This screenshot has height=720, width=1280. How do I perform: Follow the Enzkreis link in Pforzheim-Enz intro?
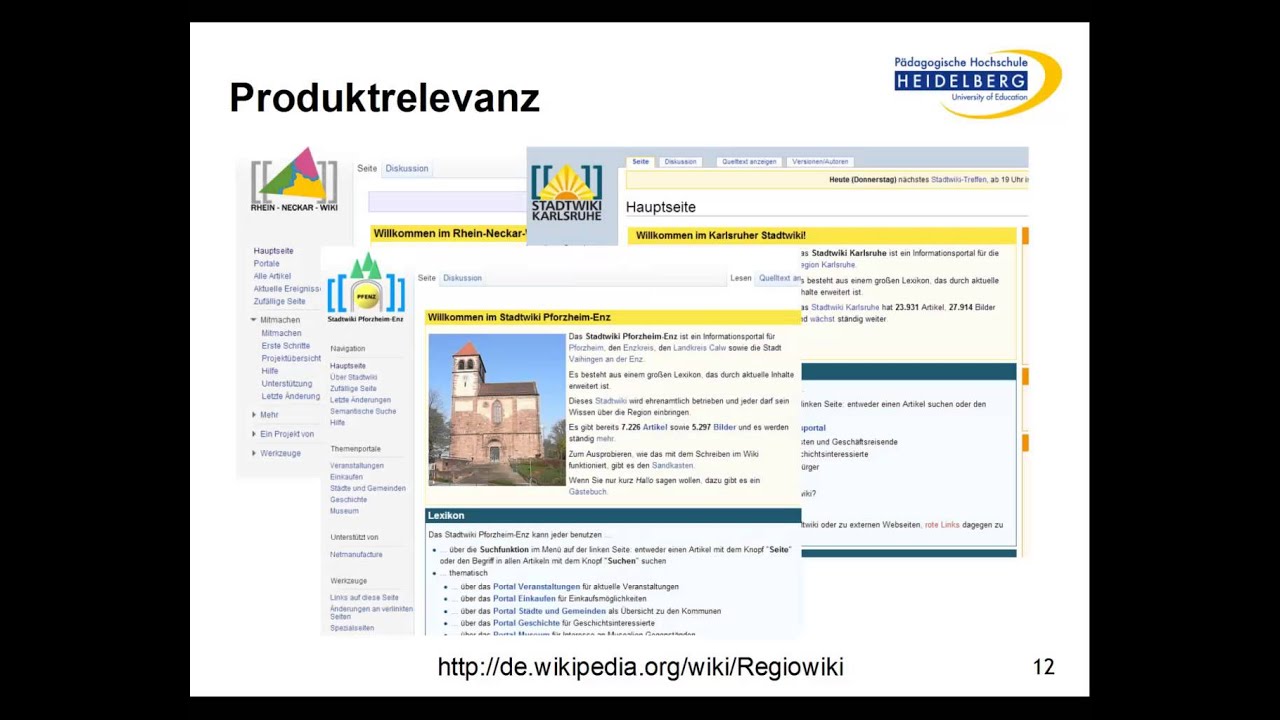click(x=638, y=348)
